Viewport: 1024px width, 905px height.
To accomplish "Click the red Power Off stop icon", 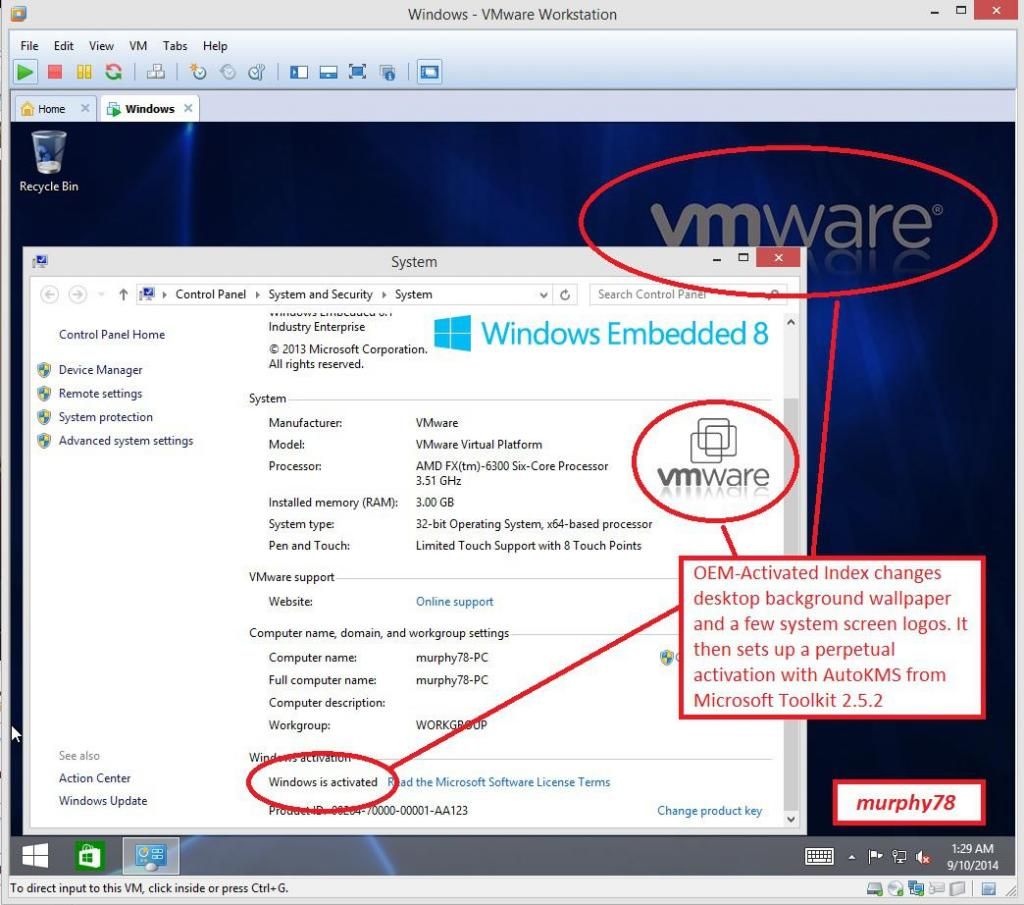I will click(x=55, y=72).
